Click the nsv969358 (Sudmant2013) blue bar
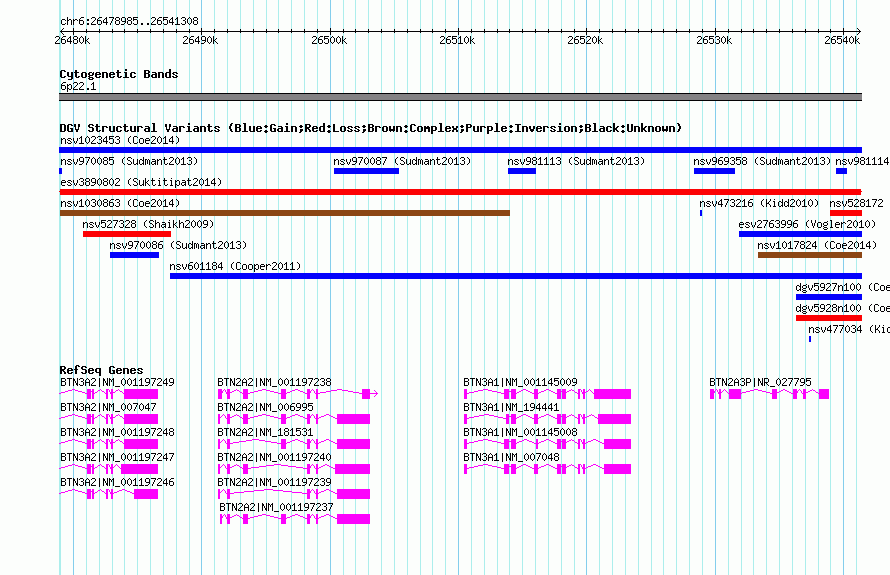The image size is (890, 575). 715,171
